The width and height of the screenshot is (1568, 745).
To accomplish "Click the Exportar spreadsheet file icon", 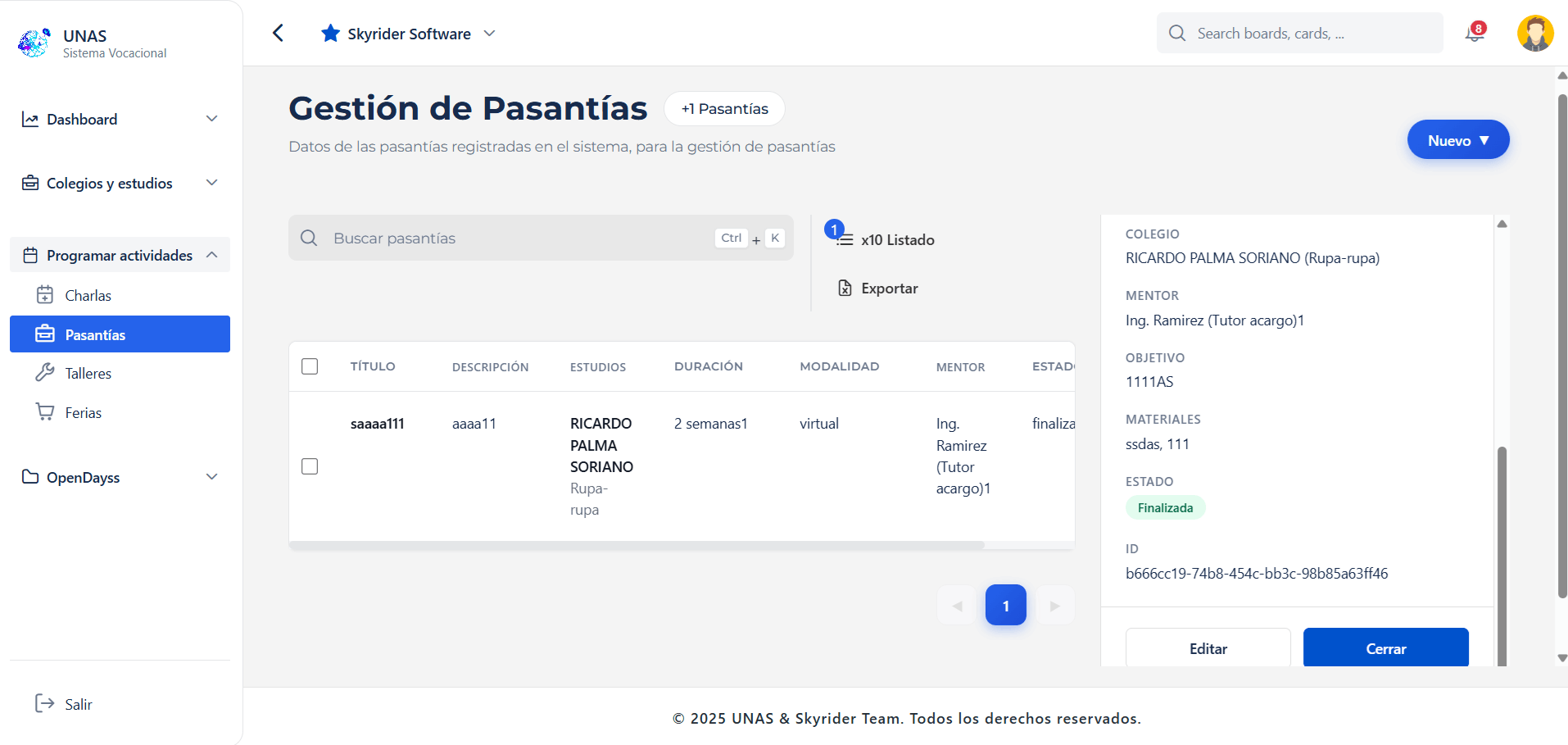I will click(x=845, y=288).
